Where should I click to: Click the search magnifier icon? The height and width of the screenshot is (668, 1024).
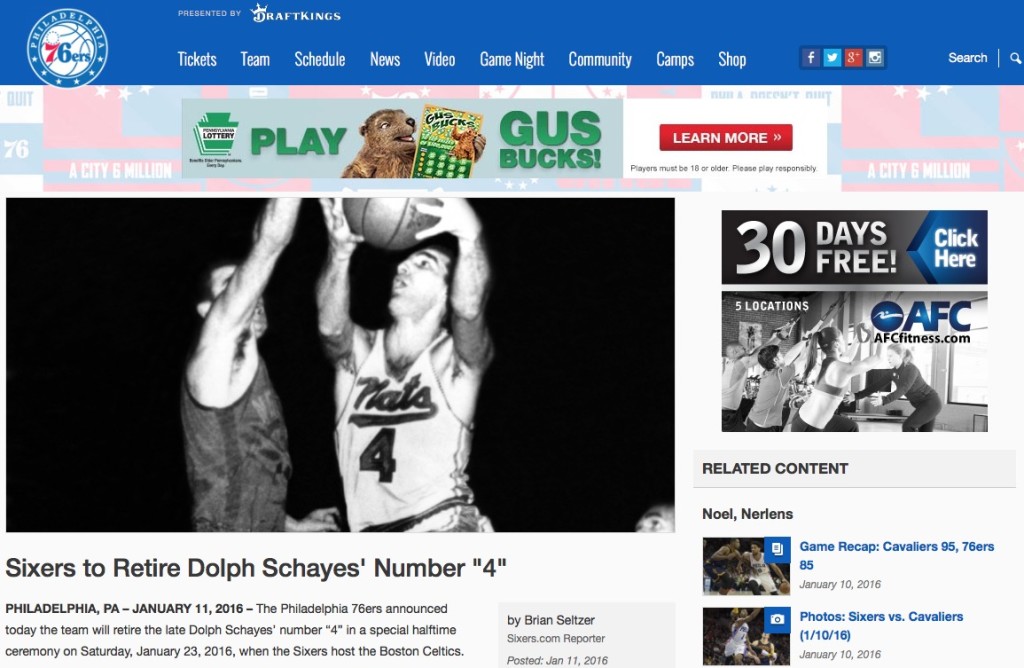(1016, 58)
